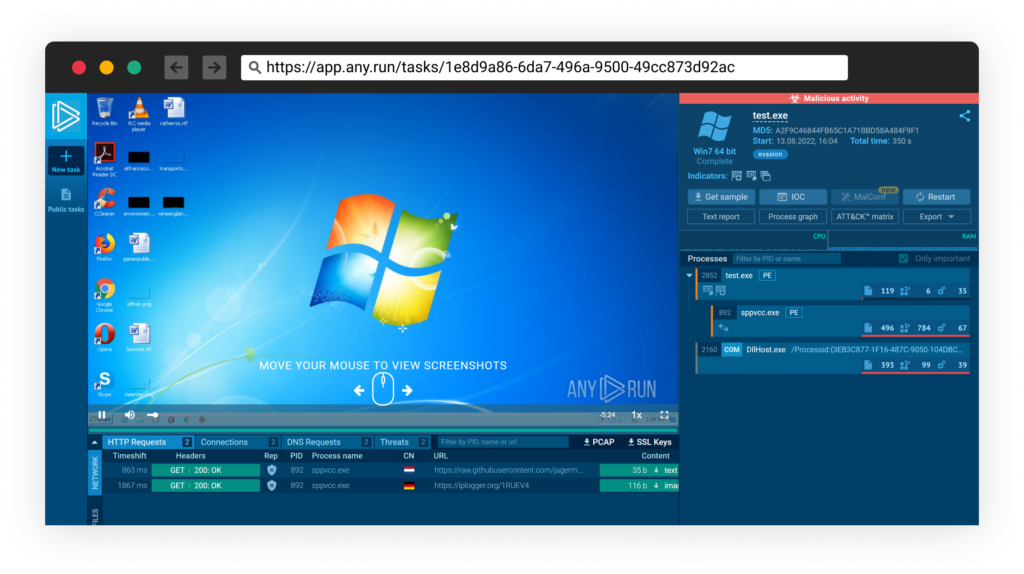Open the Export dropdown
The height and width of the screenshot is (574, 1024).
coord(936,217)
